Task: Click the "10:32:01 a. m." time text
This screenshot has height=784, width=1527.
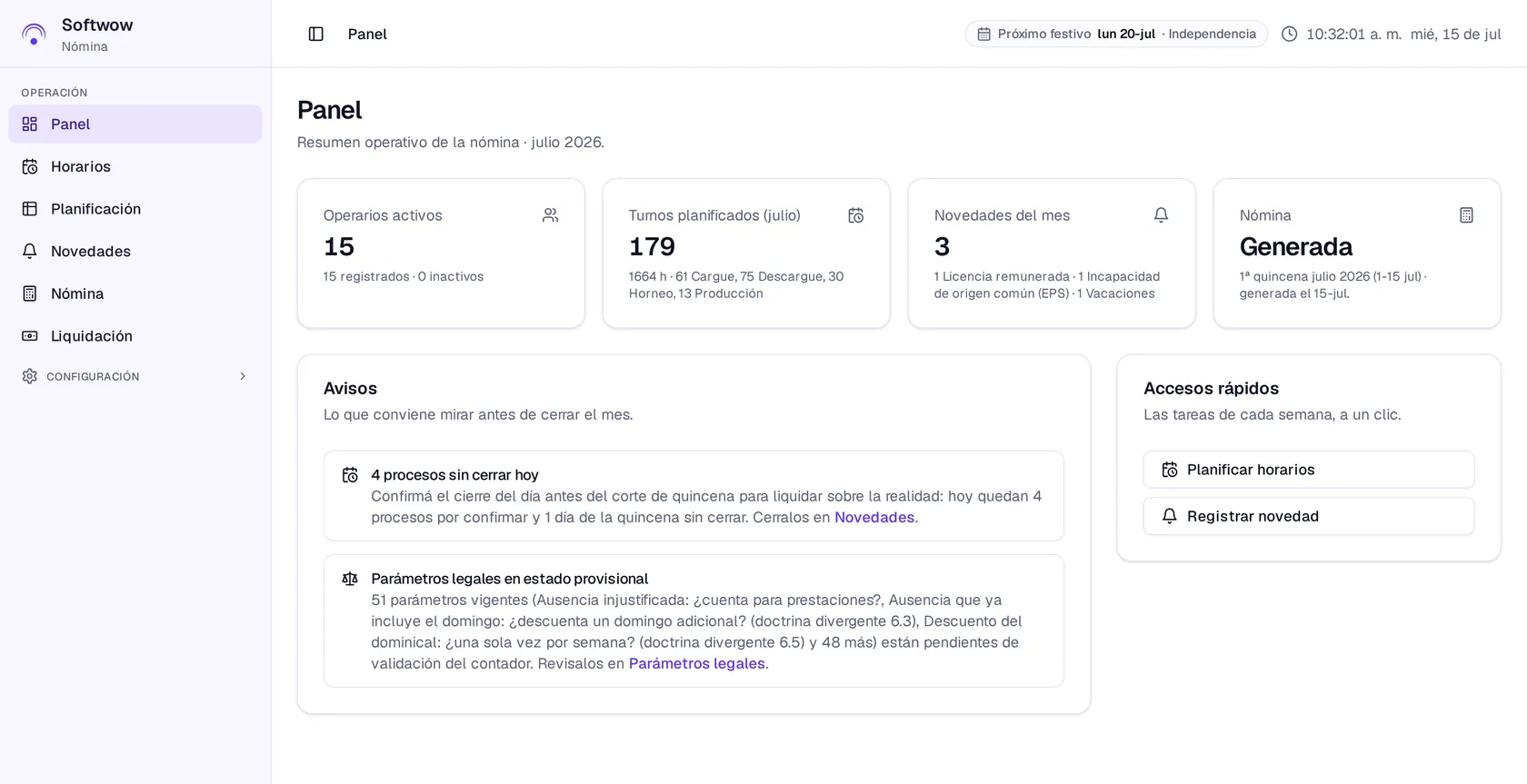Action: [1354, 34]
